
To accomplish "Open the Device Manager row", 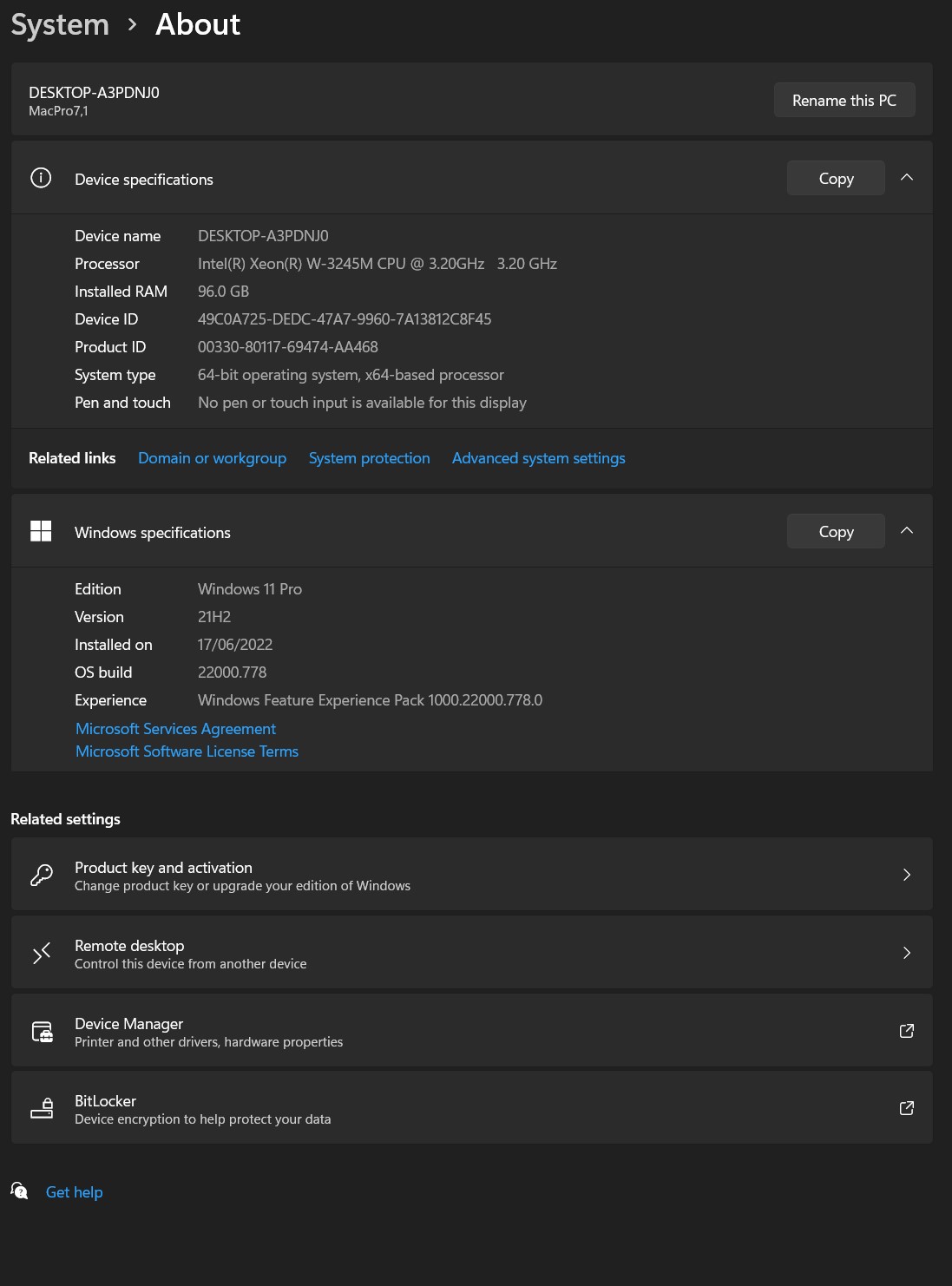I will 472,1031.
